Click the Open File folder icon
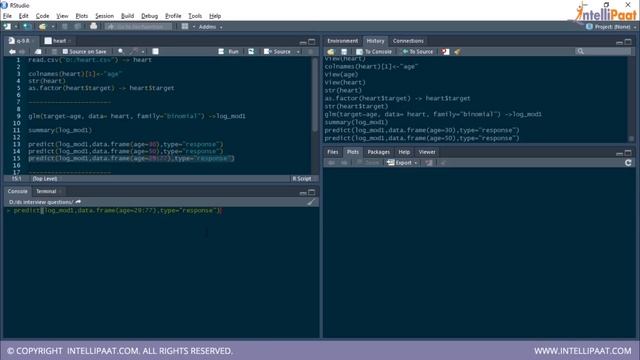The width and height of the screenshot is (640, 360). click(x=42, y=27)
